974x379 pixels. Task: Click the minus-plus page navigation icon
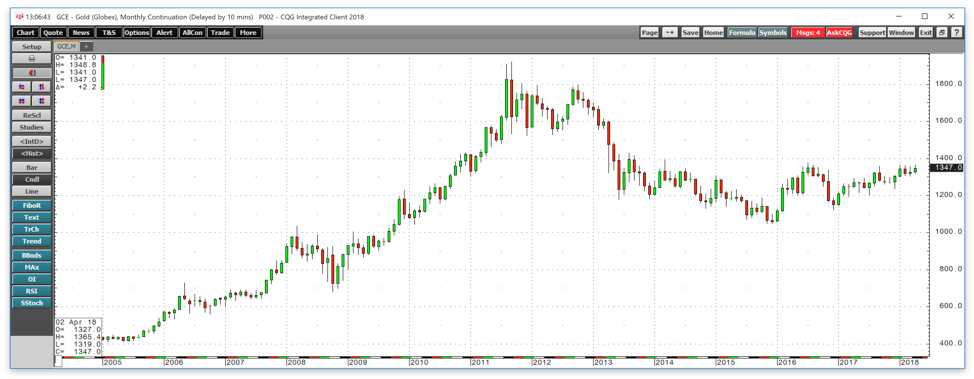[x=669, y=33]
